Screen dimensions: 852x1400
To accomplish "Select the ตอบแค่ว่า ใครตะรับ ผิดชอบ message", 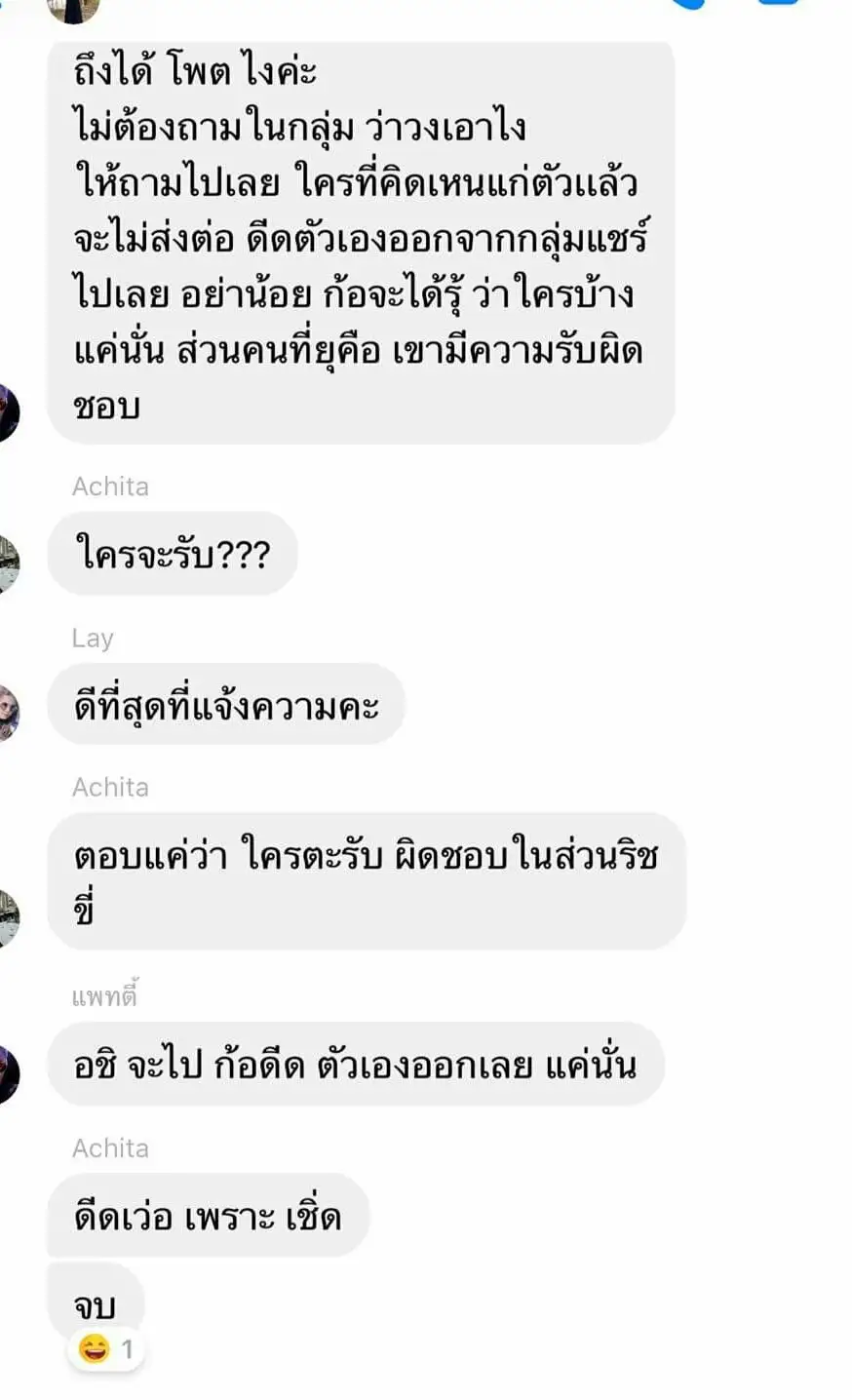I will point(367,880).
